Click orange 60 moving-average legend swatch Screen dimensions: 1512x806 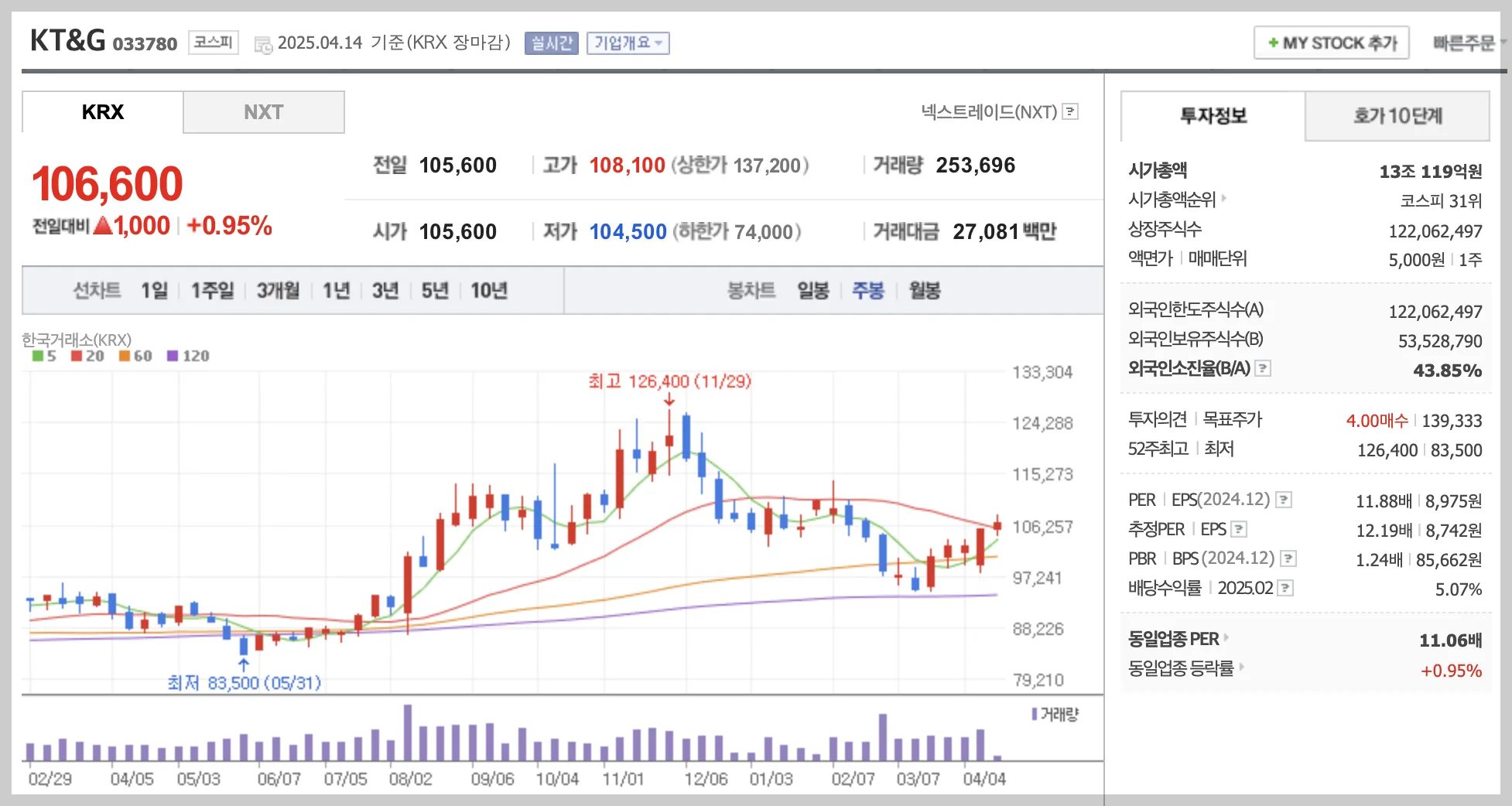pyautogui.click(x=124, y=356)
